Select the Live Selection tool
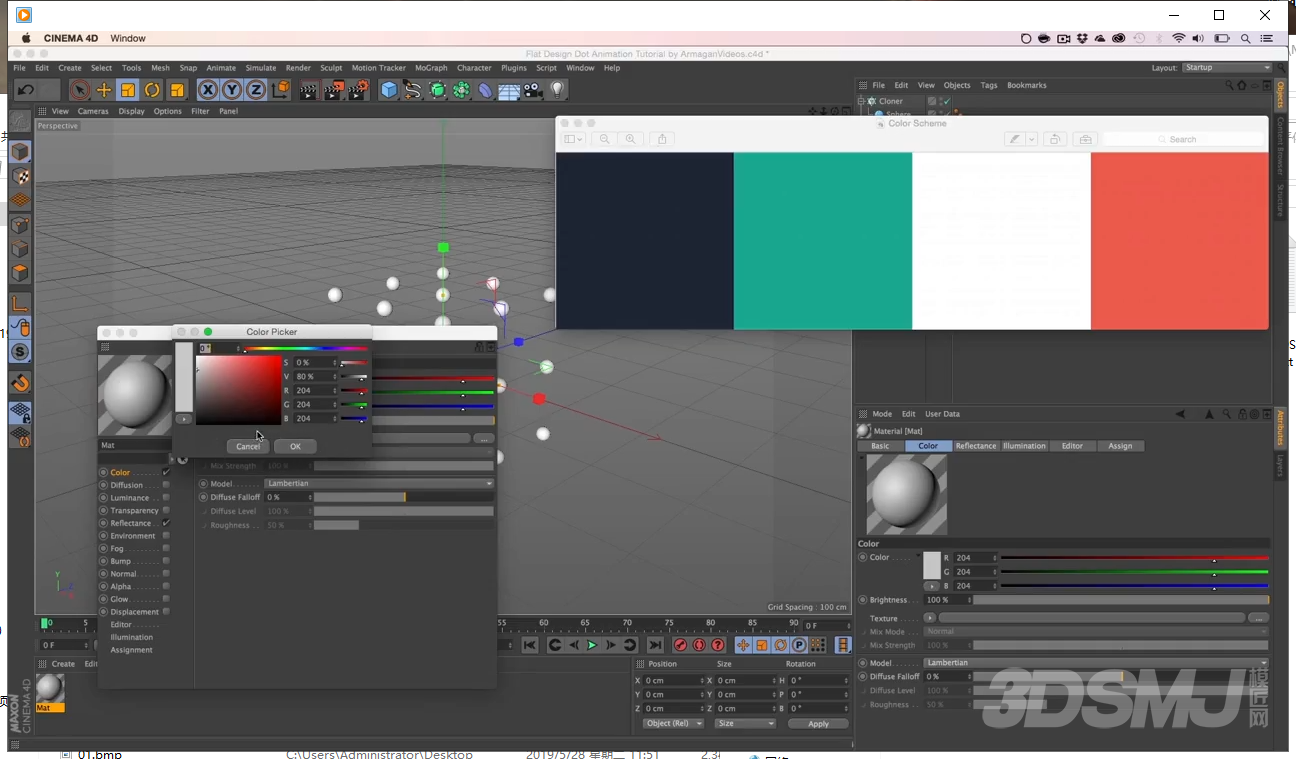Image resolution: width=1296 pixels, height=759 pixels. [x=80, y=90]
